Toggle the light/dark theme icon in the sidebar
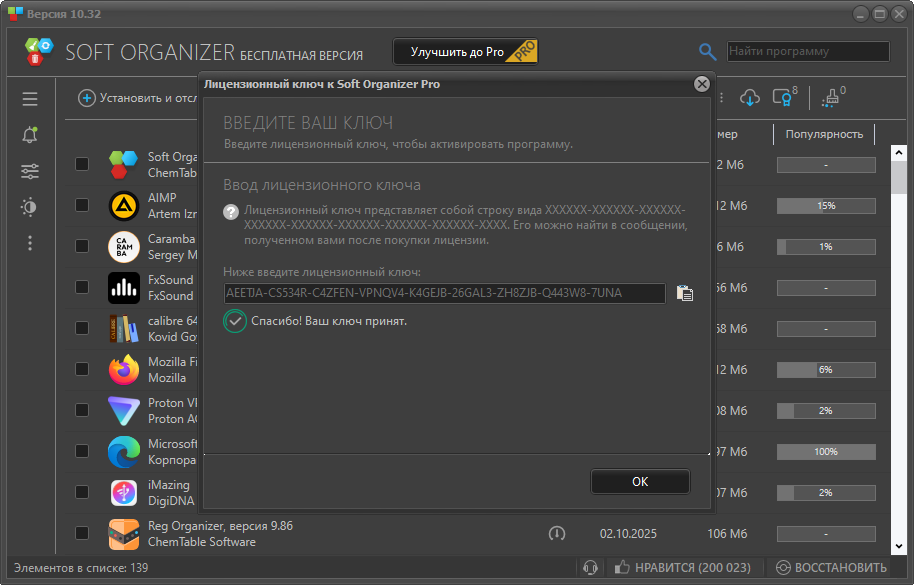 (x=30, y=207)
